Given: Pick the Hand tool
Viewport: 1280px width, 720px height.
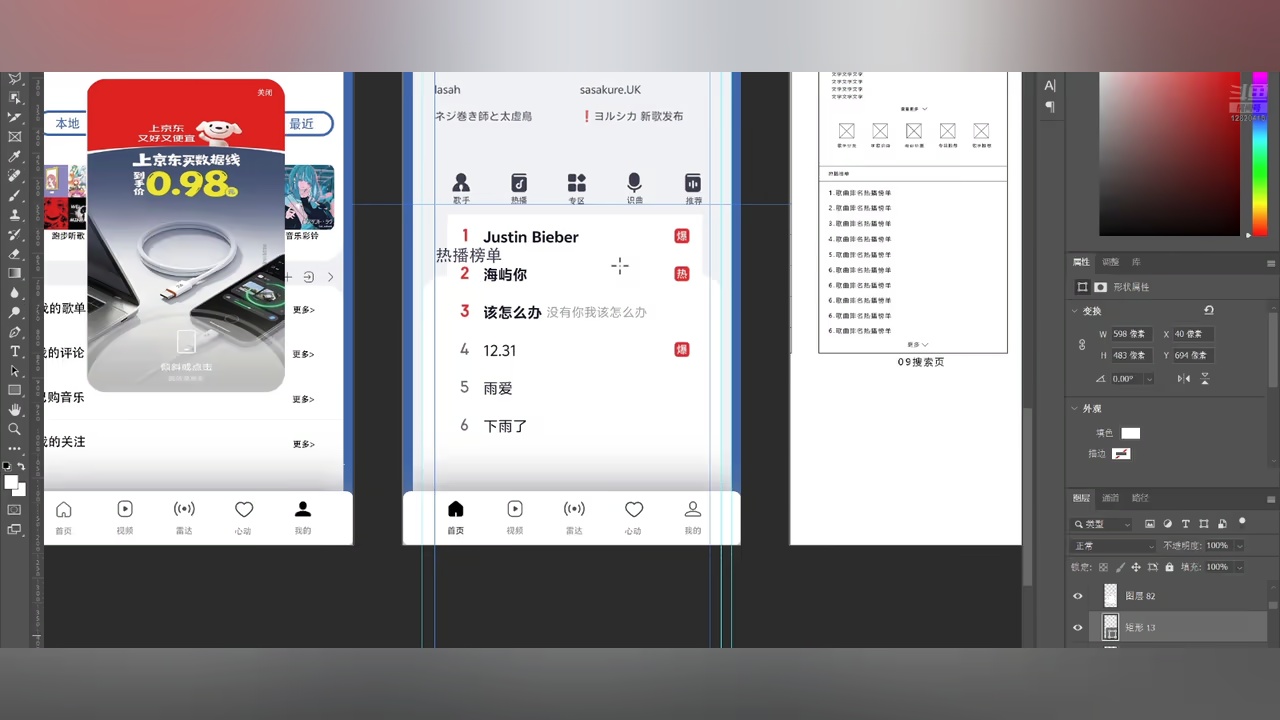Looking at the screenshot, I should coord(15,409).
